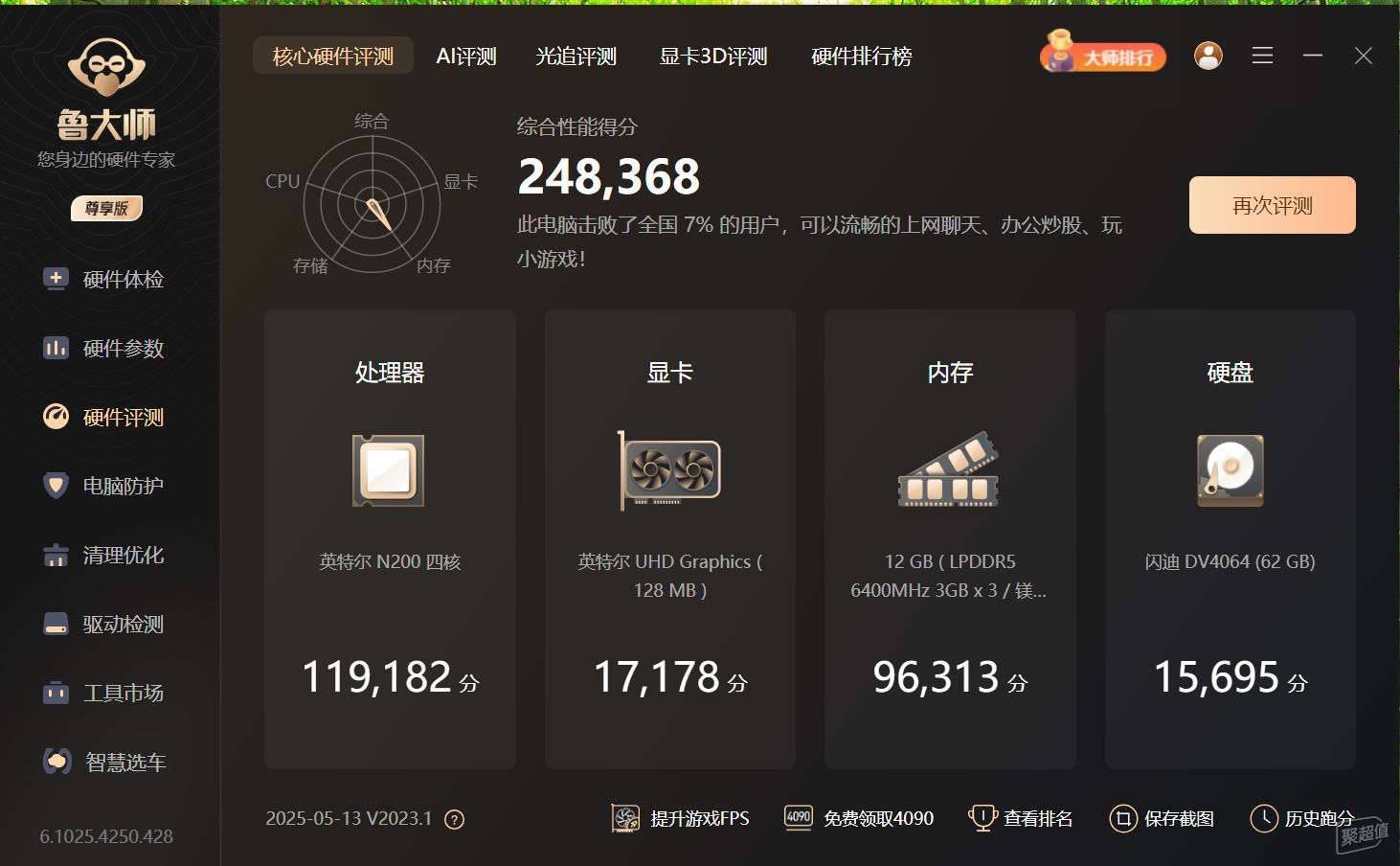The image size is (1400, 866).
Task: Click the 内存 card title
Action: (x=950, y=373)
